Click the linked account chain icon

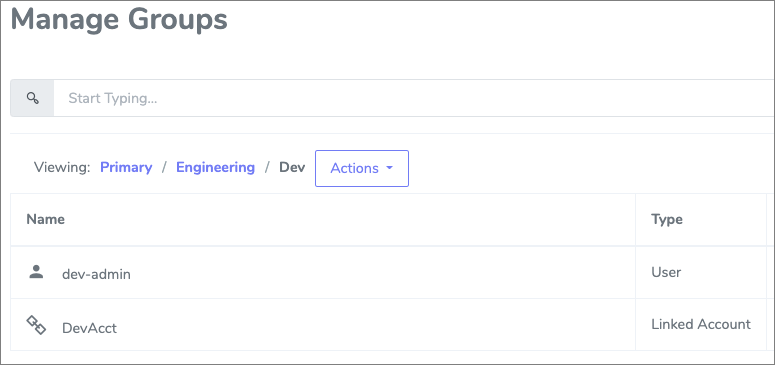(36, 325)
